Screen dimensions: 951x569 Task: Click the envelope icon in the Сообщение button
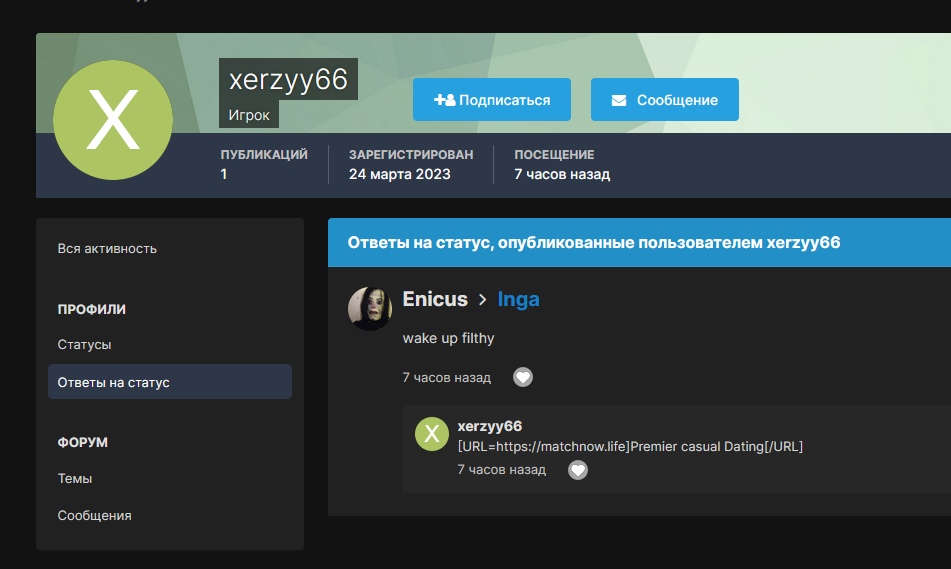pos(619,100)
